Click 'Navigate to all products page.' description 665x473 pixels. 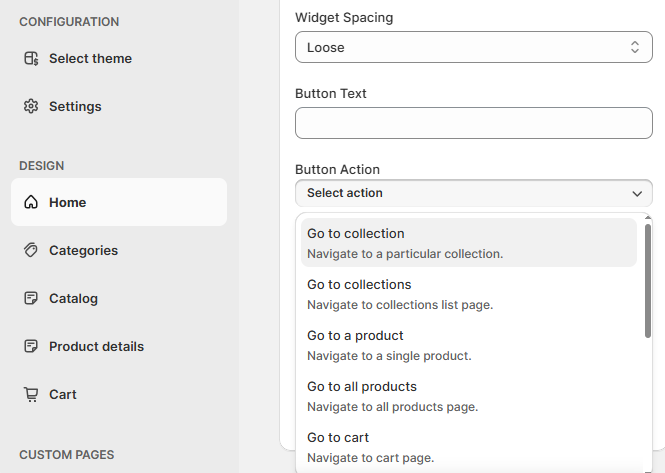(x=393, y=407)
